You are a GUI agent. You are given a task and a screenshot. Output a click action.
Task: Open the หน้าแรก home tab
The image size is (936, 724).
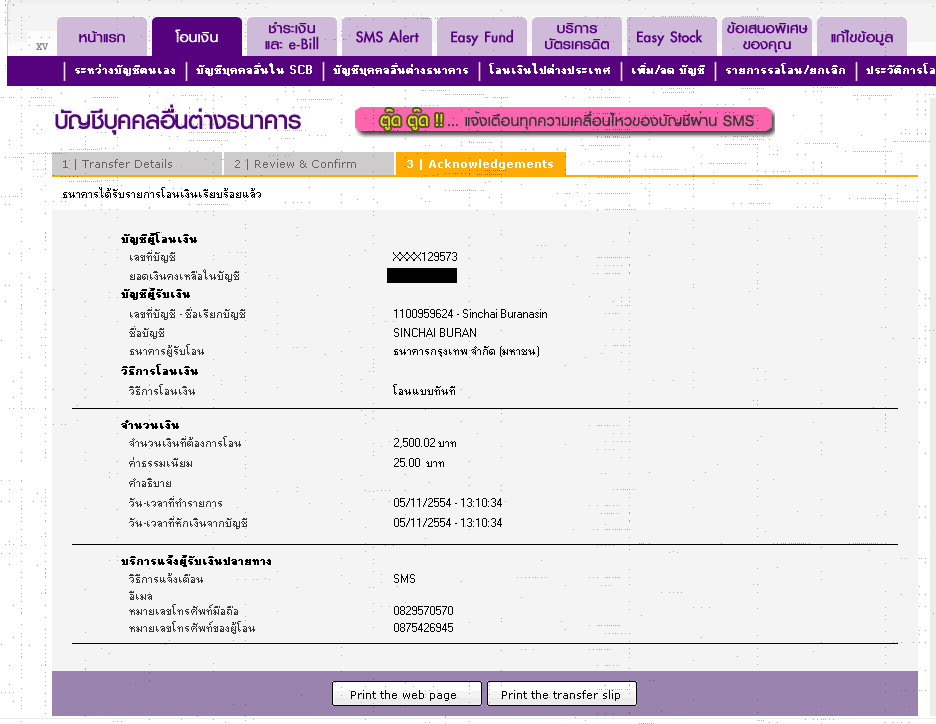(x=101, y=38)
